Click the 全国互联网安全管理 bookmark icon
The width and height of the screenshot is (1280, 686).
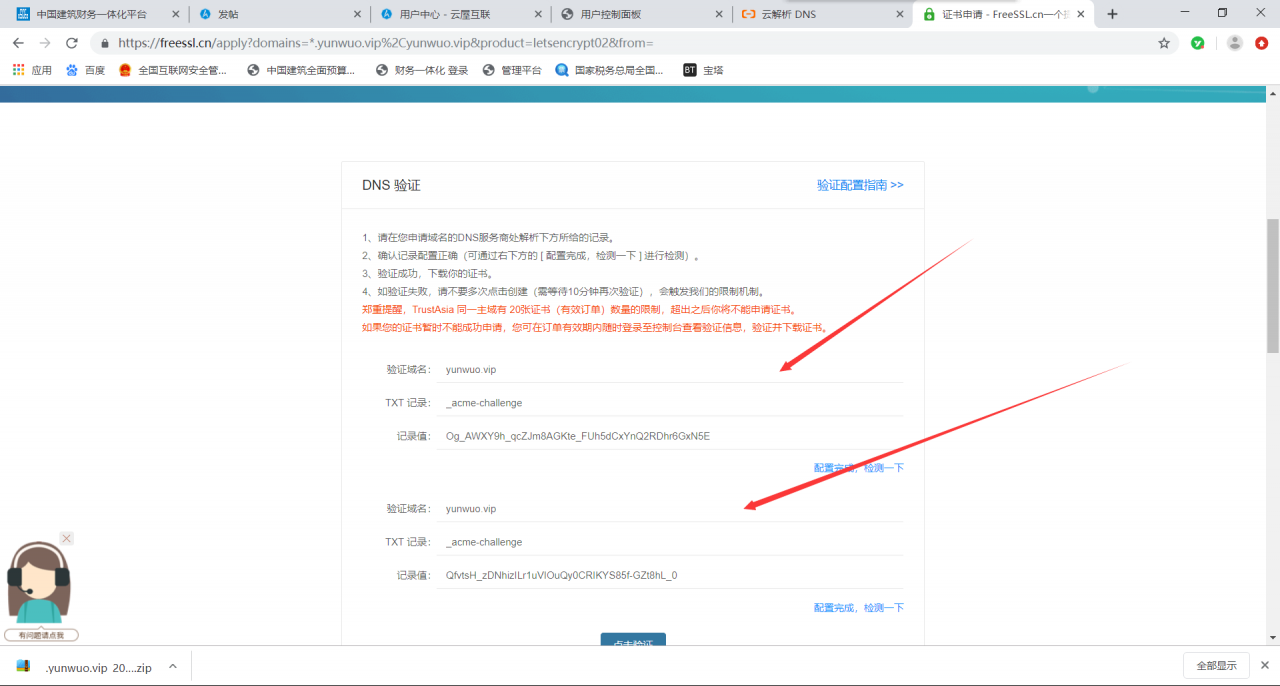click(x=124, y=69)
